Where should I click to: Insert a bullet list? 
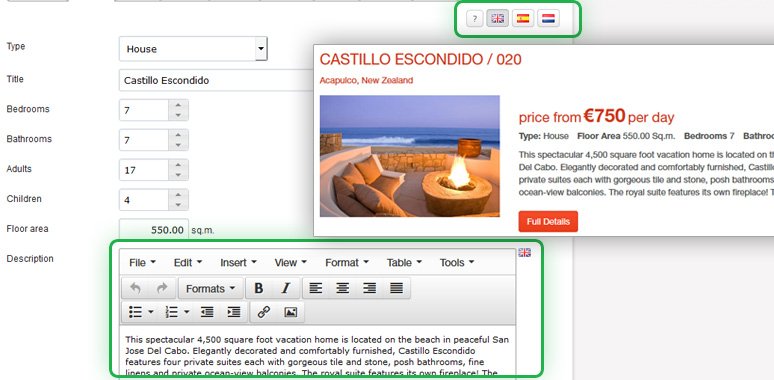(x=135, y=312)
